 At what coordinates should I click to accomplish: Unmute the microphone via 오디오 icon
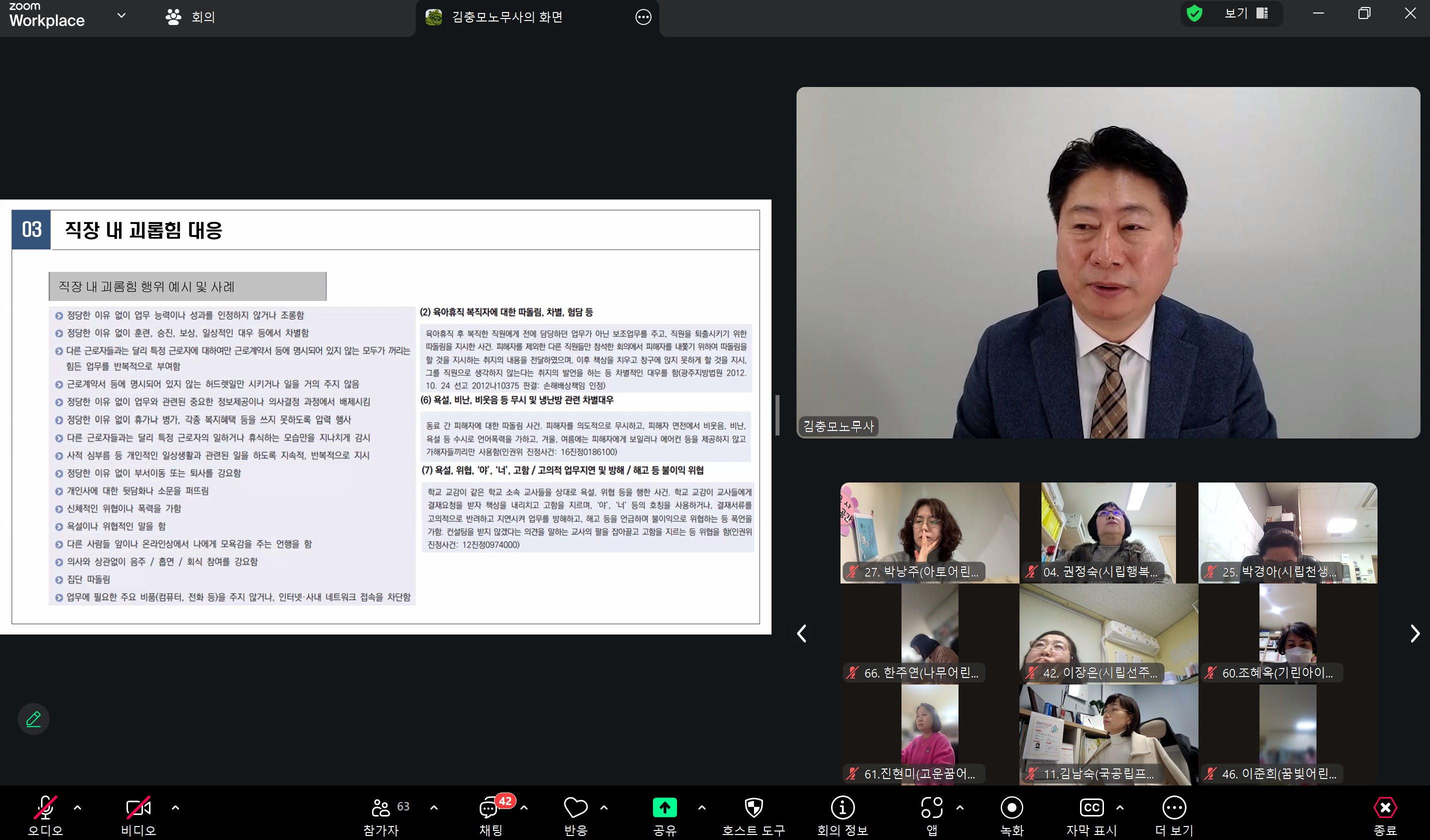(x=45, y=809)
